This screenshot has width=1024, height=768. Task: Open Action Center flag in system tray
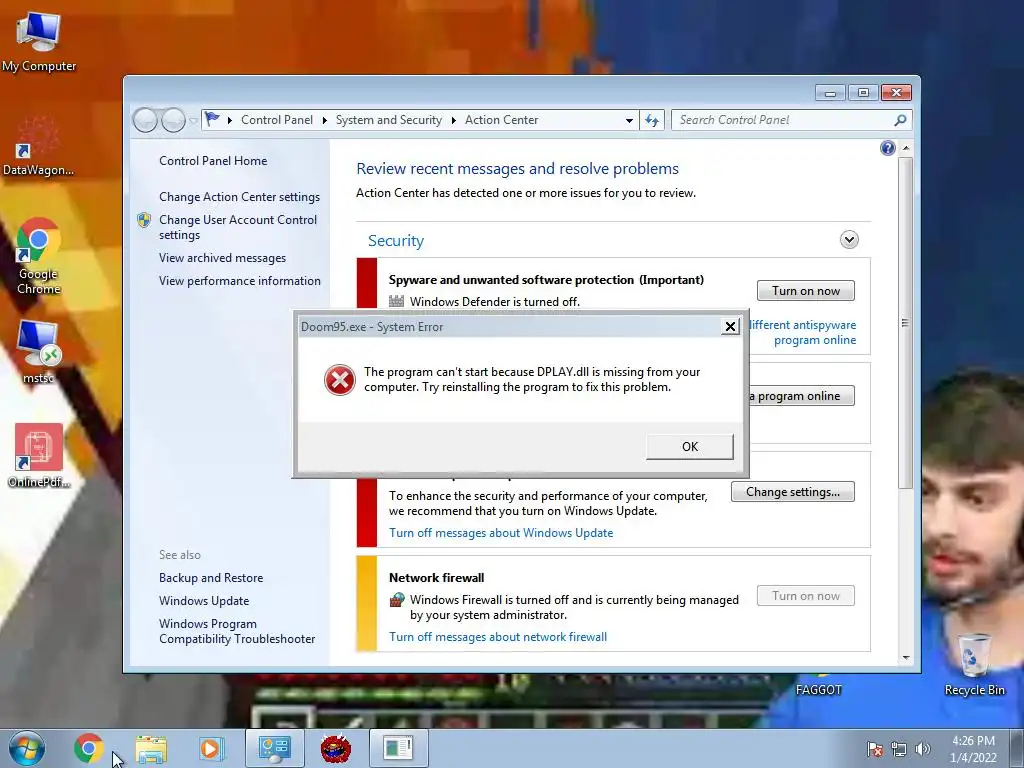(x=874, y=749)
